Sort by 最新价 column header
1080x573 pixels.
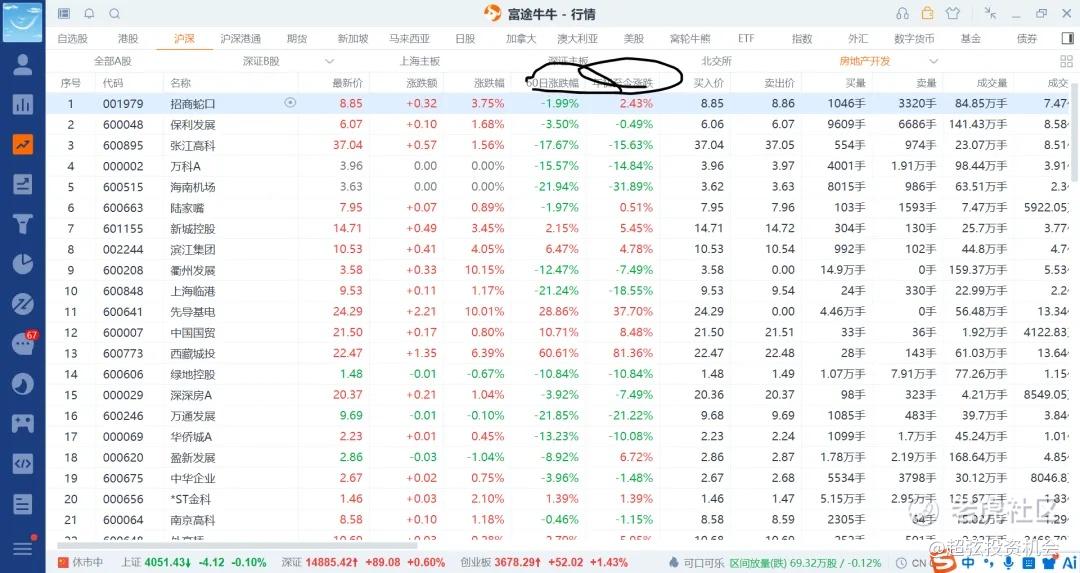[347, 83]
